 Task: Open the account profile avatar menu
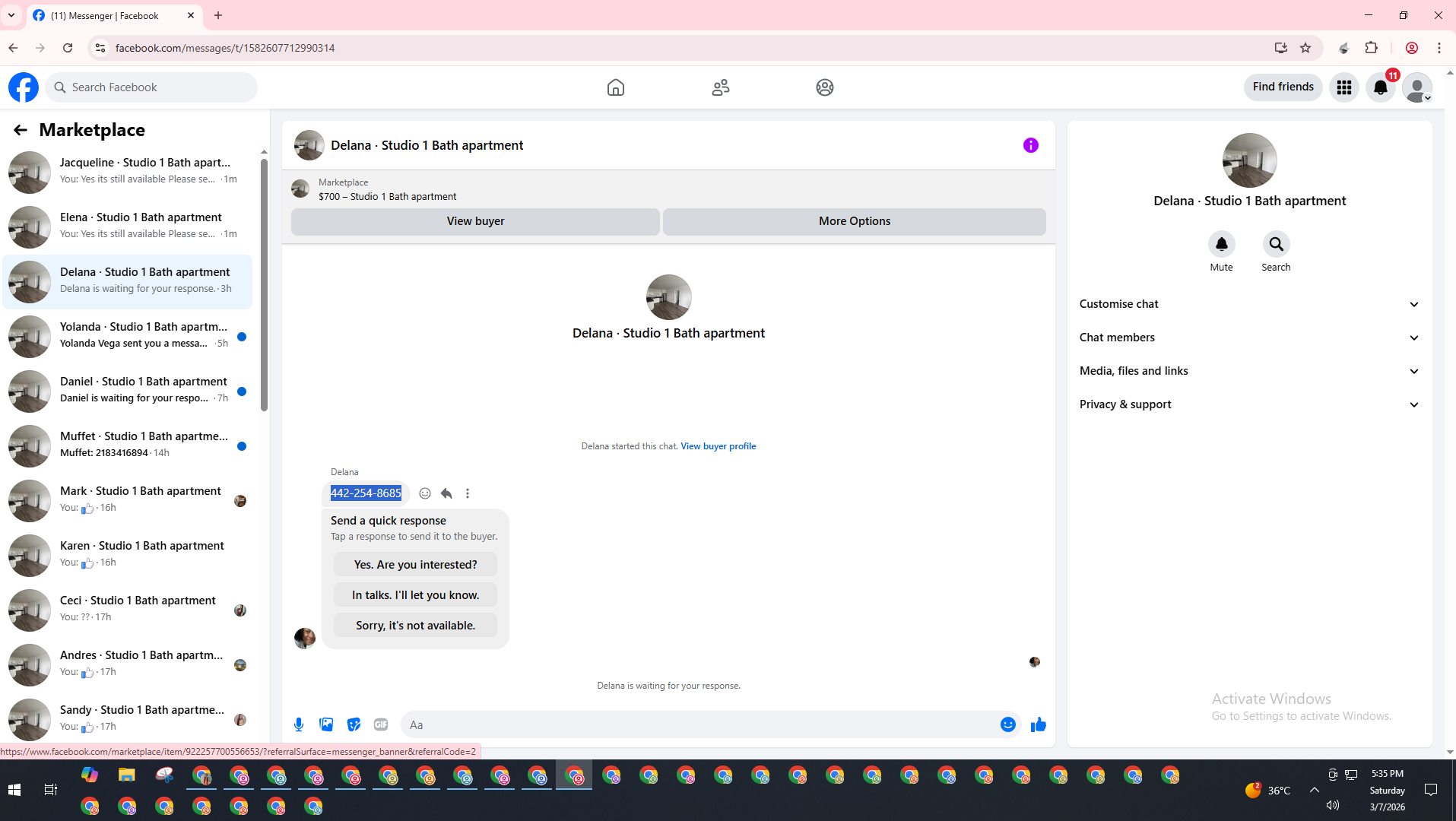click(1417, 87)
